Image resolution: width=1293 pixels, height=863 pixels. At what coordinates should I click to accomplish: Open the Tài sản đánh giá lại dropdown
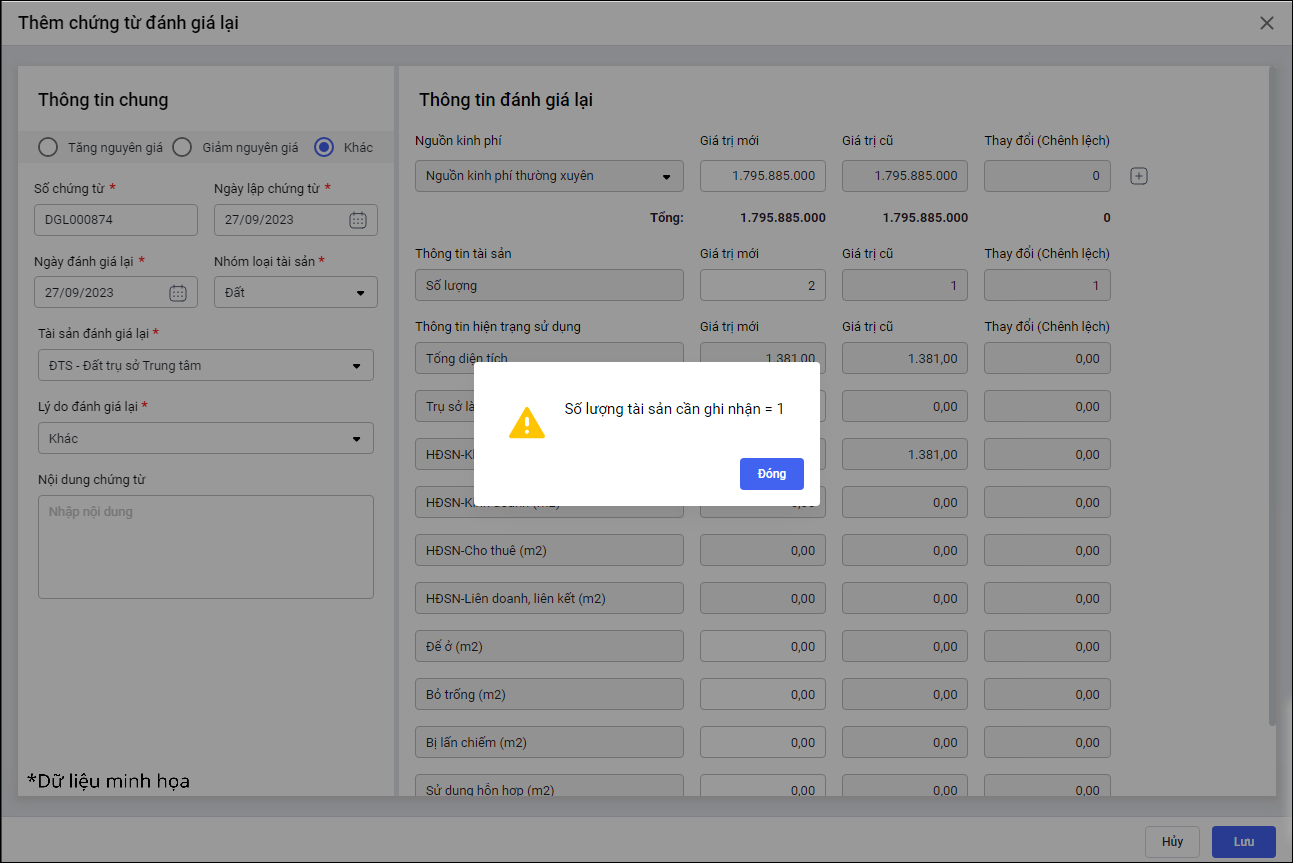pos(356,366)
